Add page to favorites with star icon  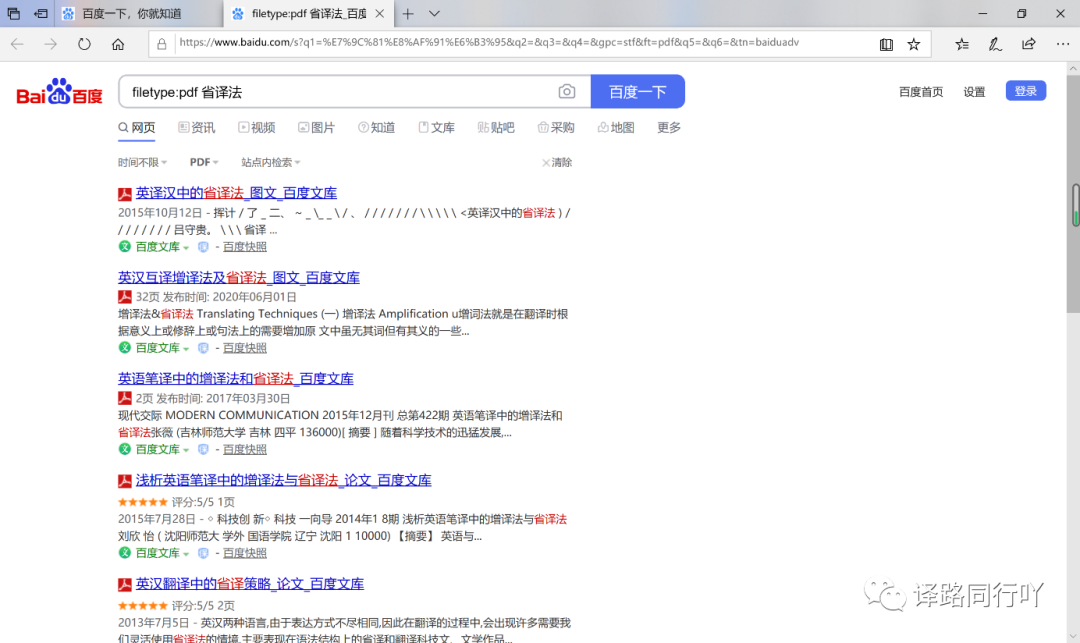click(914, 44)
